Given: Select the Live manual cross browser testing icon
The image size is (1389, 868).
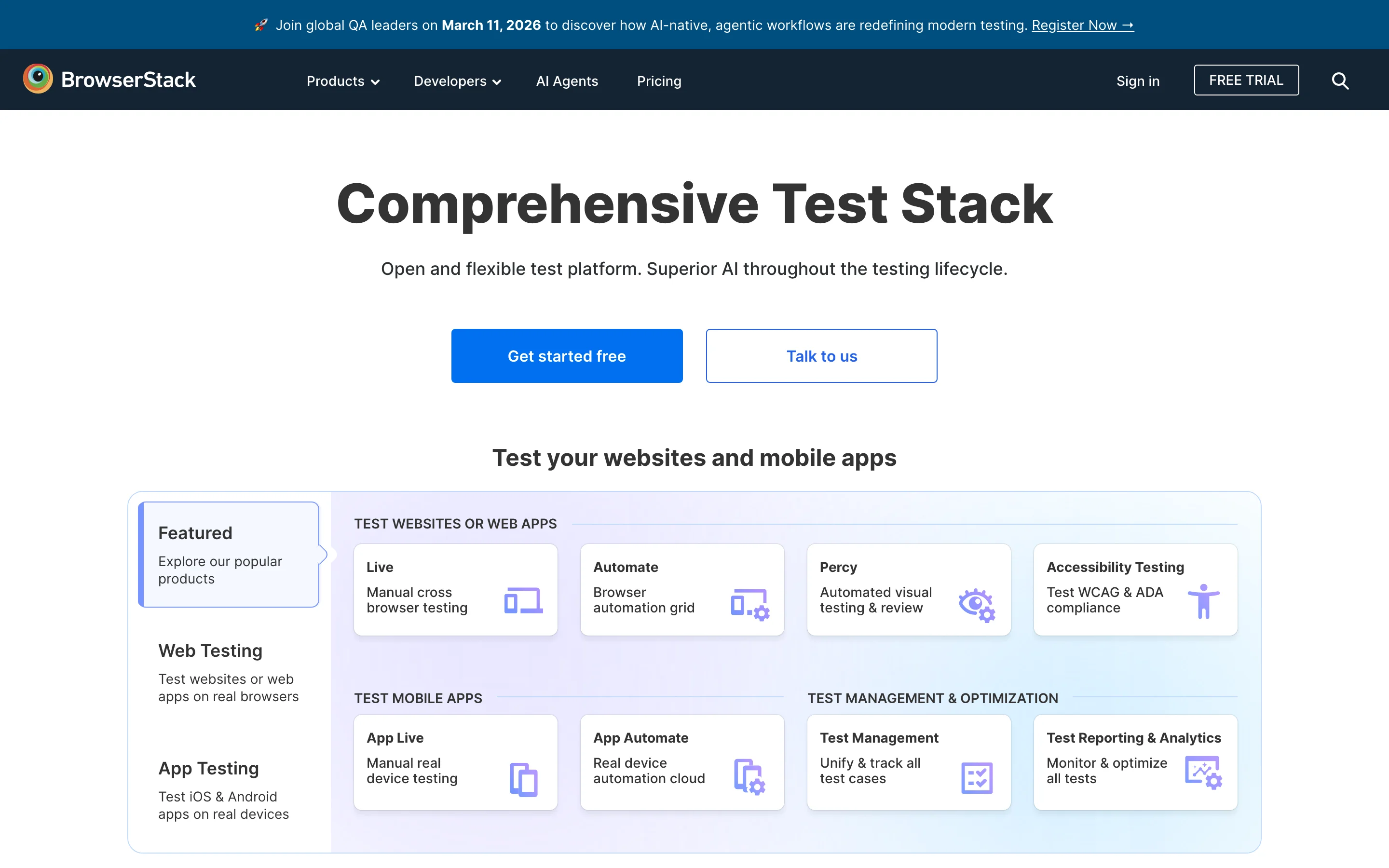Looking at the screenshot, I should click(523, 600).
